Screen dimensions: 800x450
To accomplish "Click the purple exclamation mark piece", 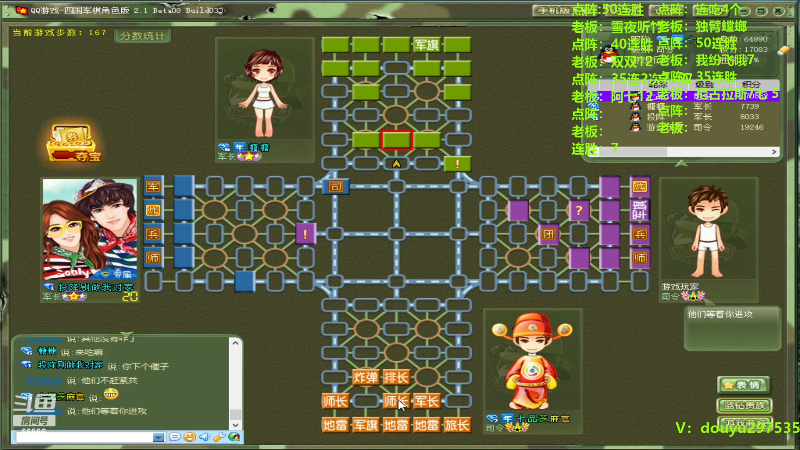I will point(305,234).
